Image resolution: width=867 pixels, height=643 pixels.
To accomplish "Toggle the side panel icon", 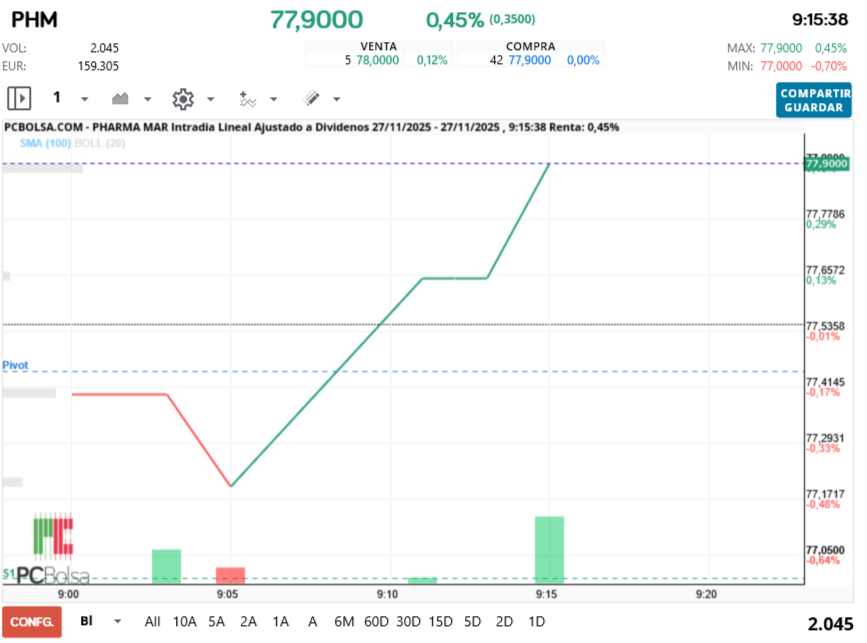I will pyautogui.click(x=20, y=98).
